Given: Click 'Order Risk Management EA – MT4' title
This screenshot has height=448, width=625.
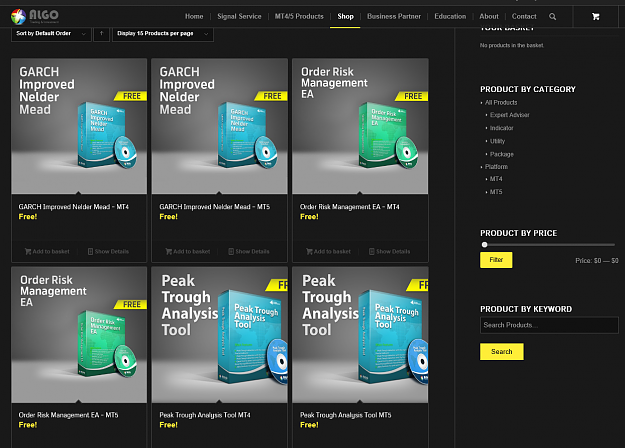Looking at the screenshot, I should coord(350,207).
